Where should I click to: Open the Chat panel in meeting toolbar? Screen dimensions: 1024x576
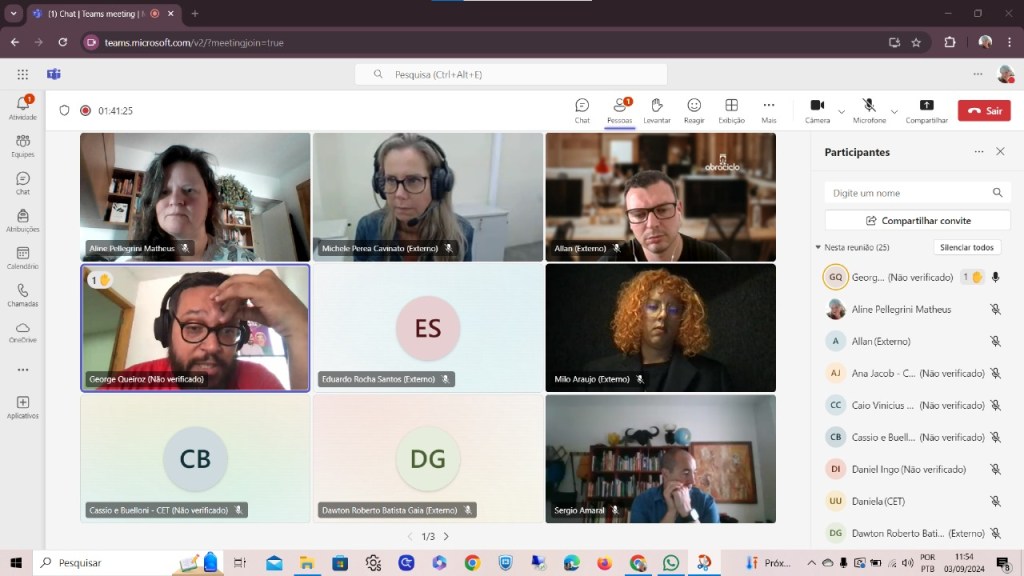tap(582, 110)
